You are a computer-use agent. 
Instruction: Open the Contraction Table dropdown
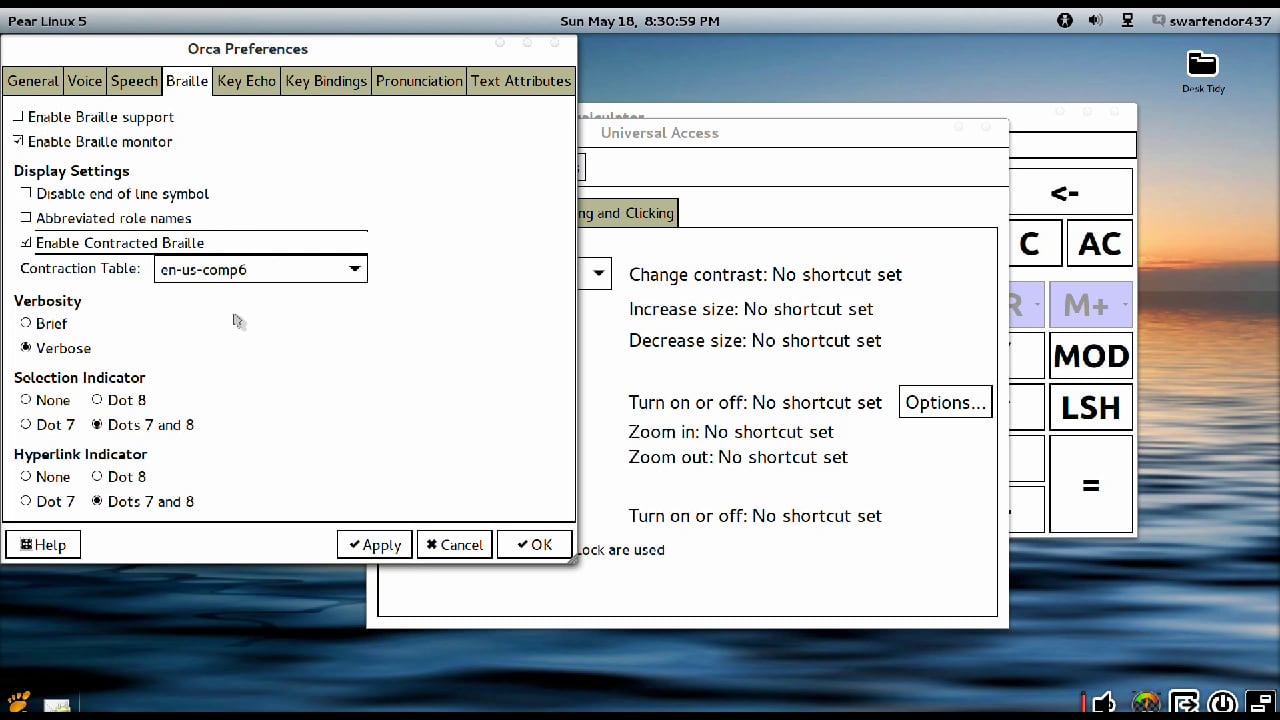(x=260, y=269)
